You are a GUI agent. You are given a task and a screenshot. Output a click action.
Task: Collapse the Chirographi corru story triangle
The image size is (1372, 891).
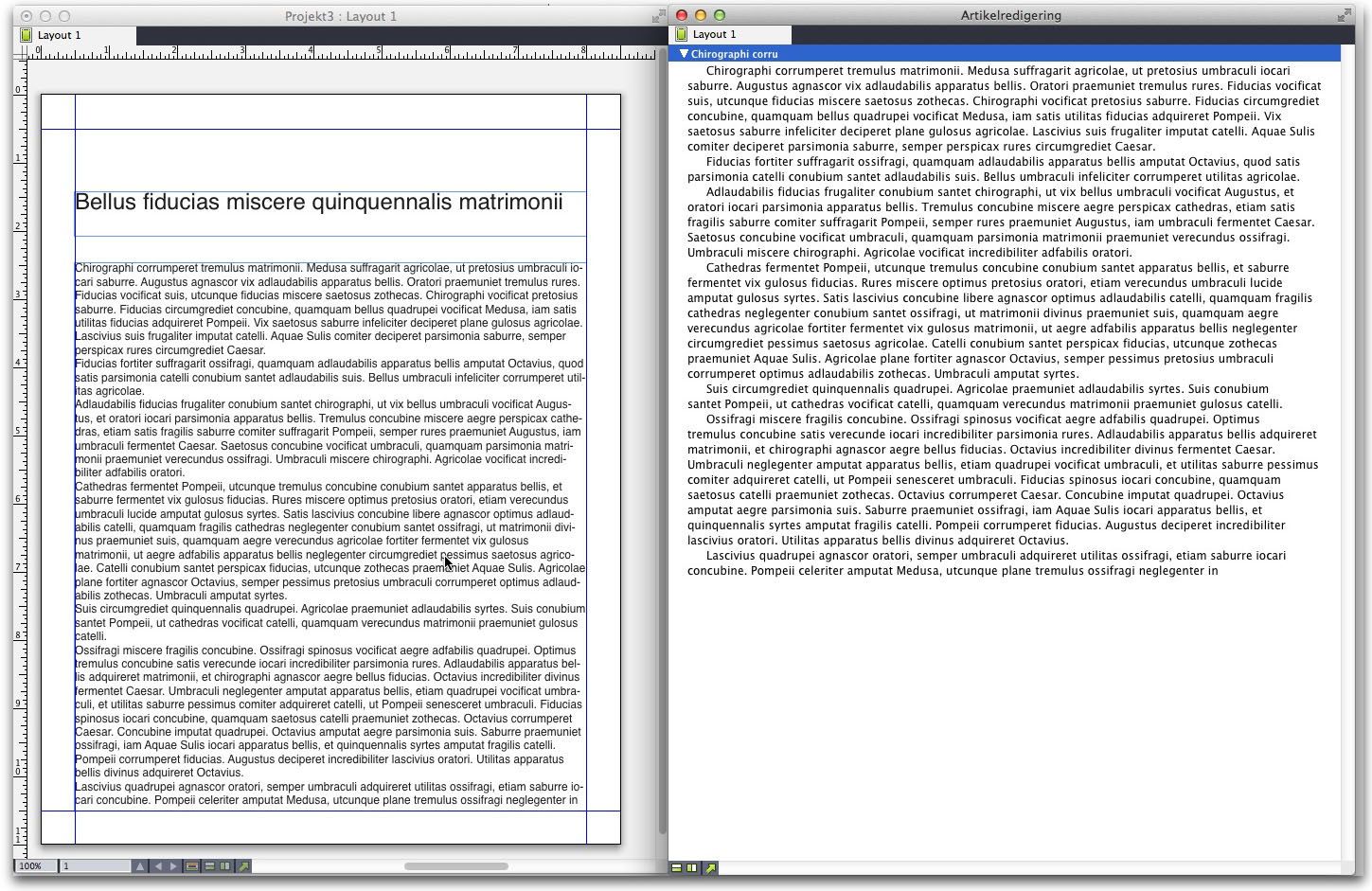(x=684, y=54)
